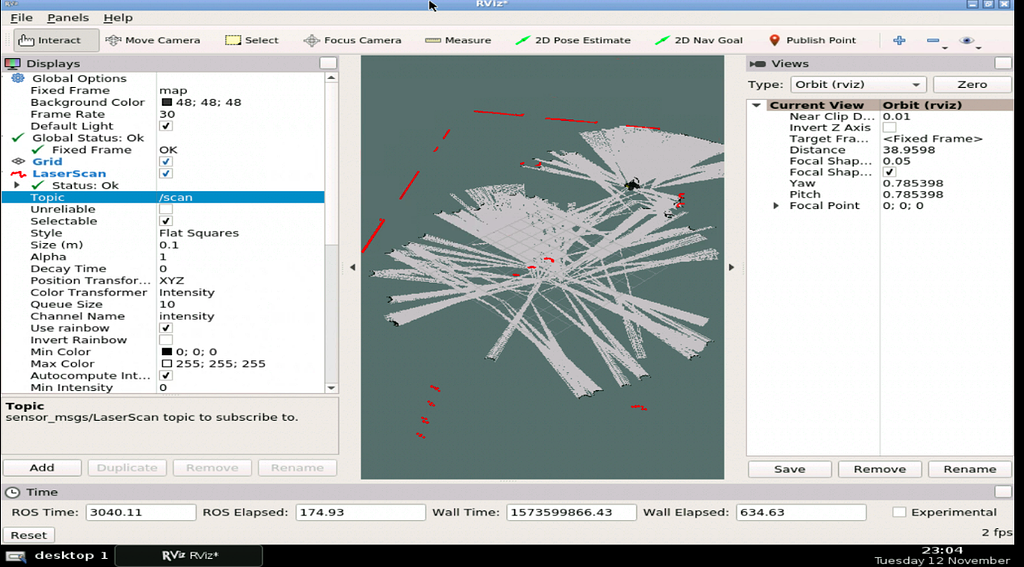
Task: Click the Max Color white swatch
Action: click(166, 364)
